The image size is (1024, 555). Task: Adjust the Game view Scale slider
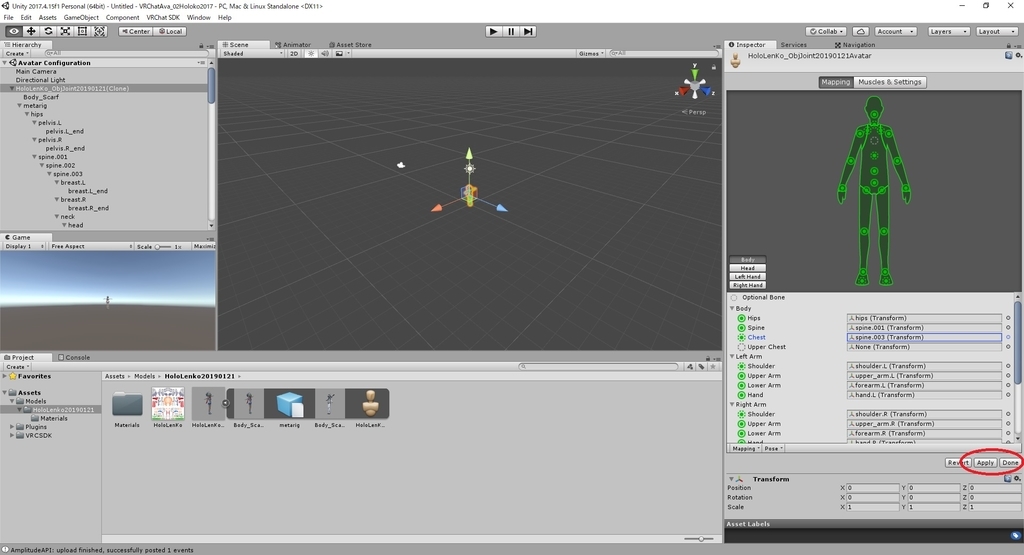tap(163, 247)
